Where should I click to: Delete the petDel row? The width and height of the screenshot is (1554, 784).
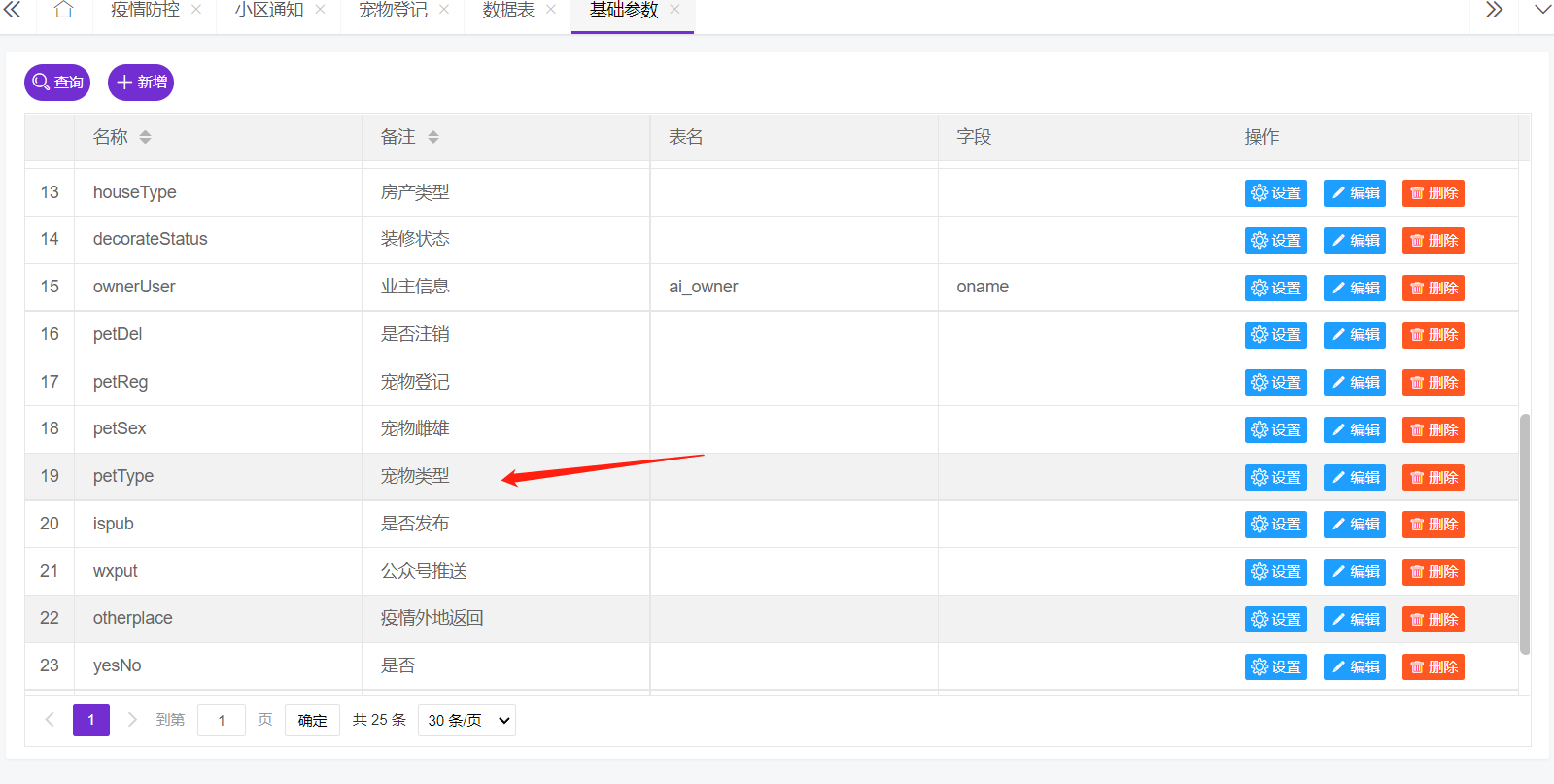point(1433,335)
